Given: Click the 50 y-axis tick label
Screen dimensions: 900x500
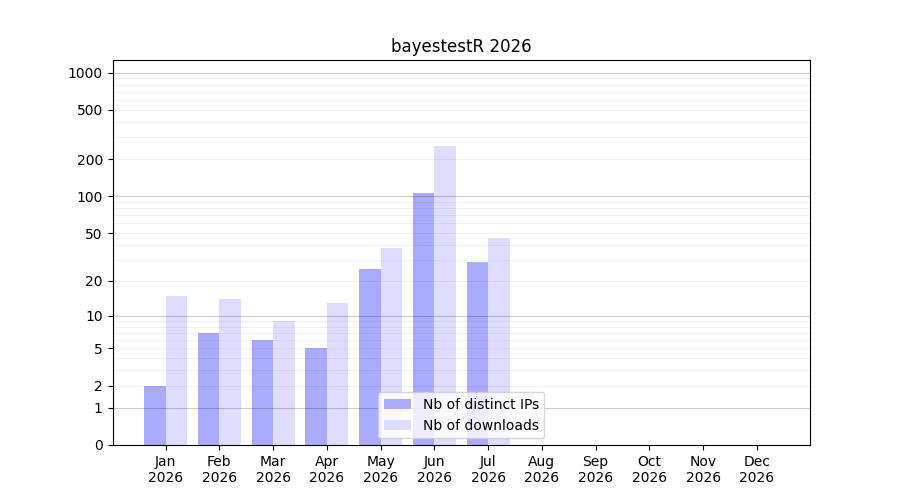Looking at the screenshot, I should click(x=94, y=234).
